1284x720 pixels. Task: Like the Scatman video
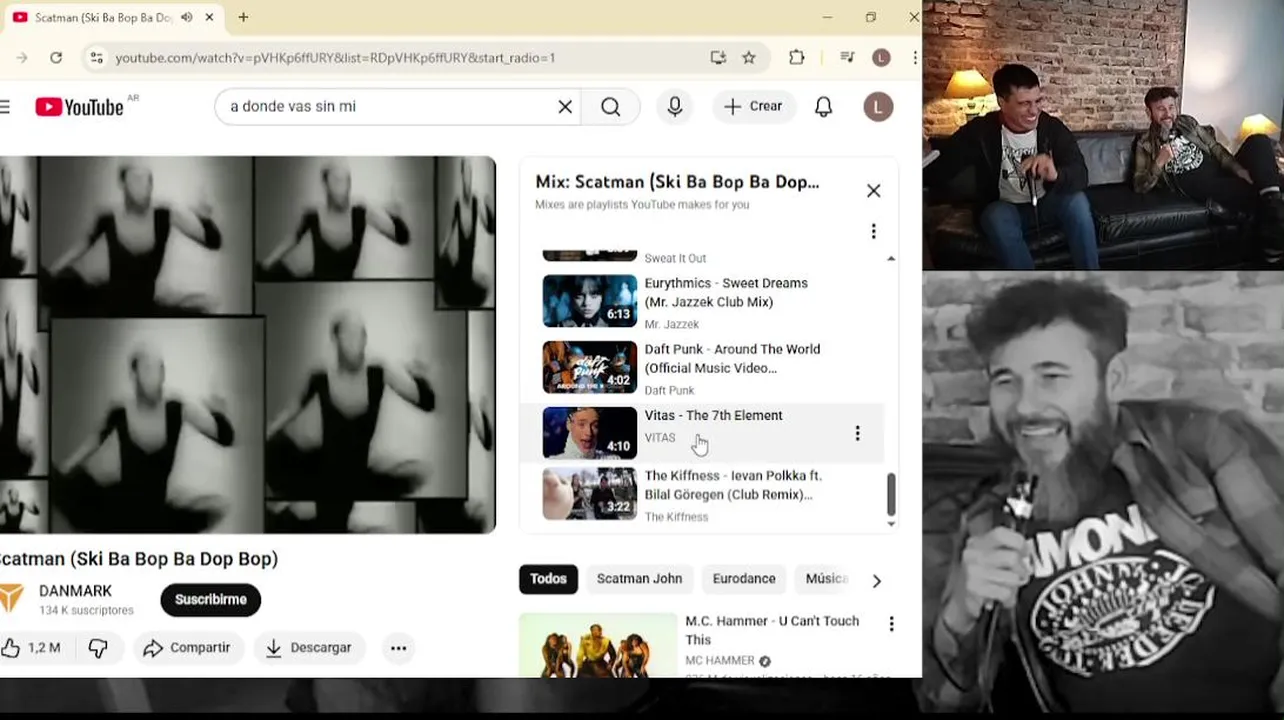click(31, 648)
